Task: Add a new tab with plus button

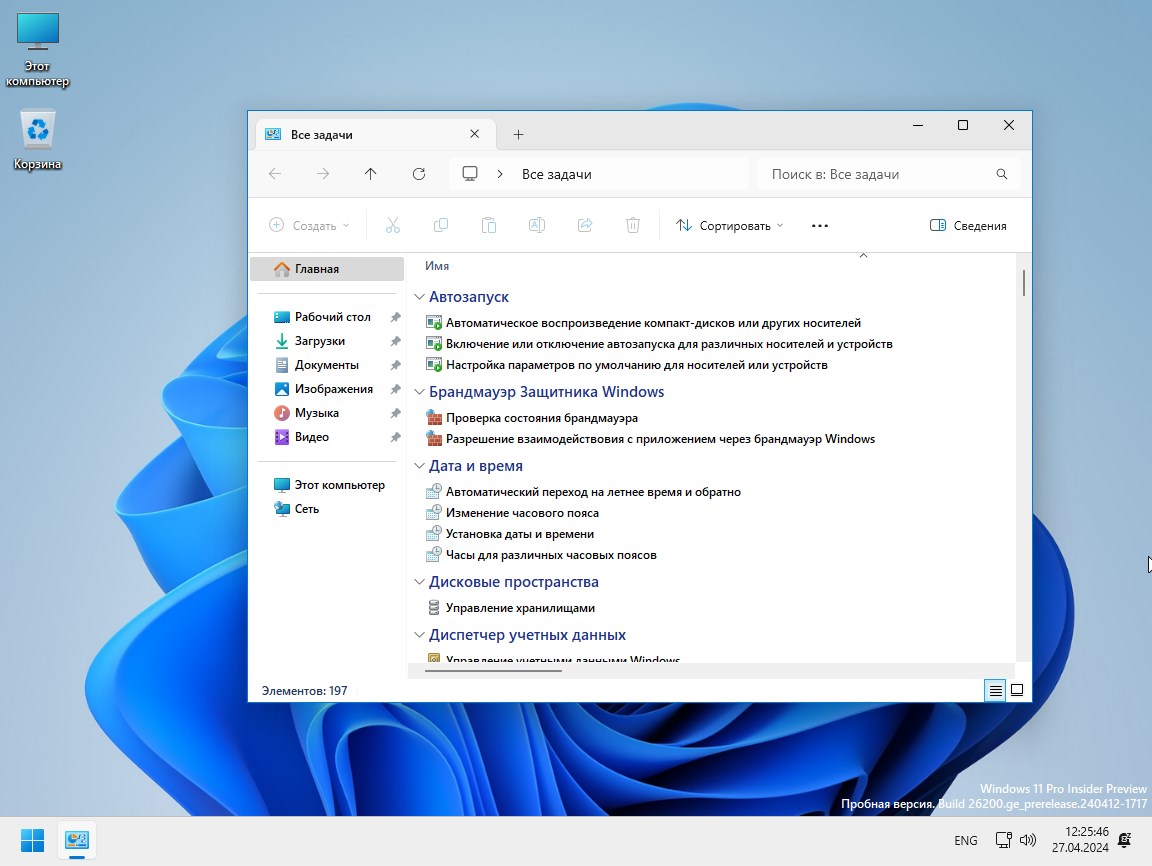Action: coord(519,134)
